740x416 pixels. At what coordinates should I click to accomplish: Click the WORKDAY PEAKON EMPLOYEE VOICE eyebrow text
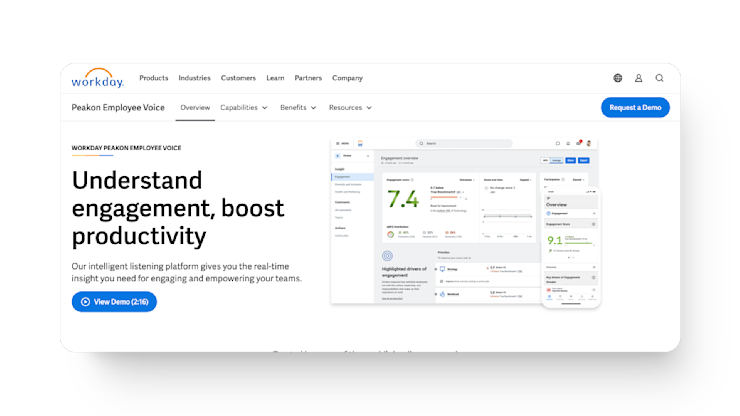pos(126,148)
